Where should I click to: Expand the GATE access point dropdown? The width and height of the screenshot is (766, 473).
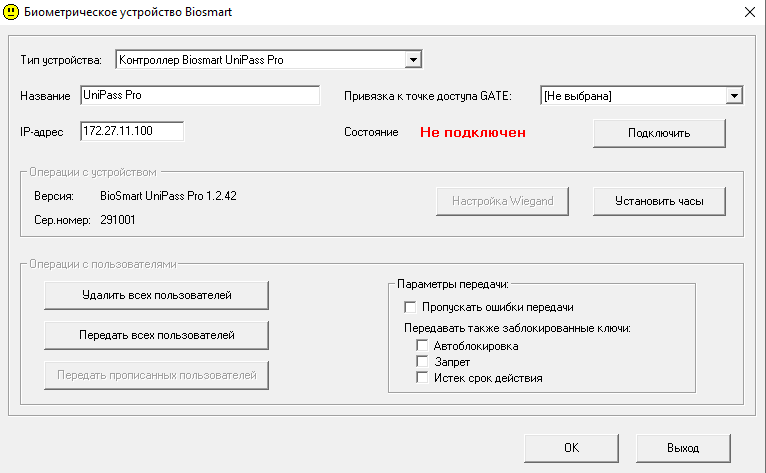pyautogui.click(x=734, y=95)
